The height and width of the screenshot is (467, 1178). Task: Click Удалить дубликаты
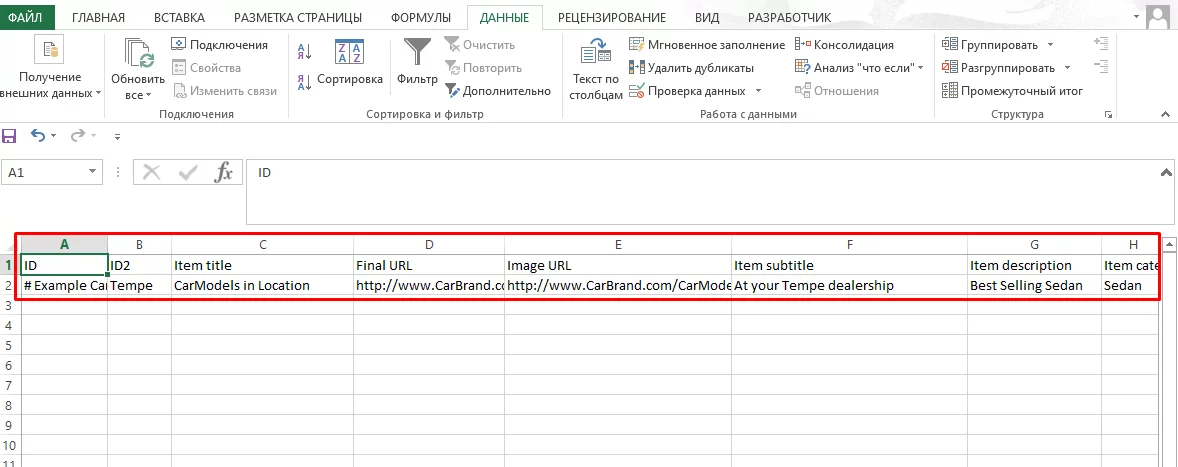691,68
